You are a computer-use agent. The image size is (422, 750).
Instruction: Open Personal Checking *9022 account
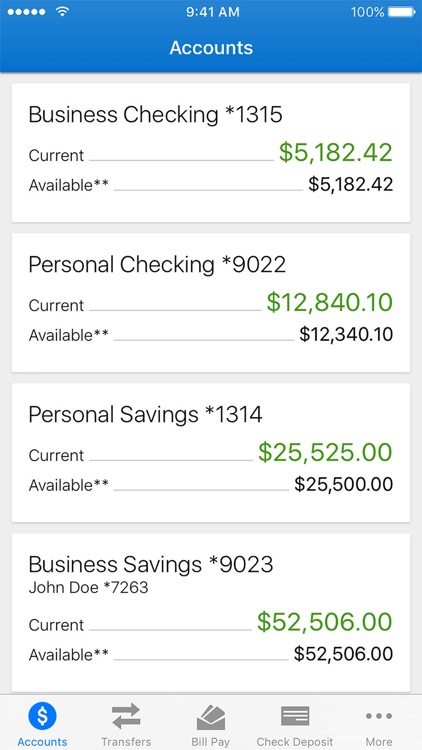pos(211,302)
